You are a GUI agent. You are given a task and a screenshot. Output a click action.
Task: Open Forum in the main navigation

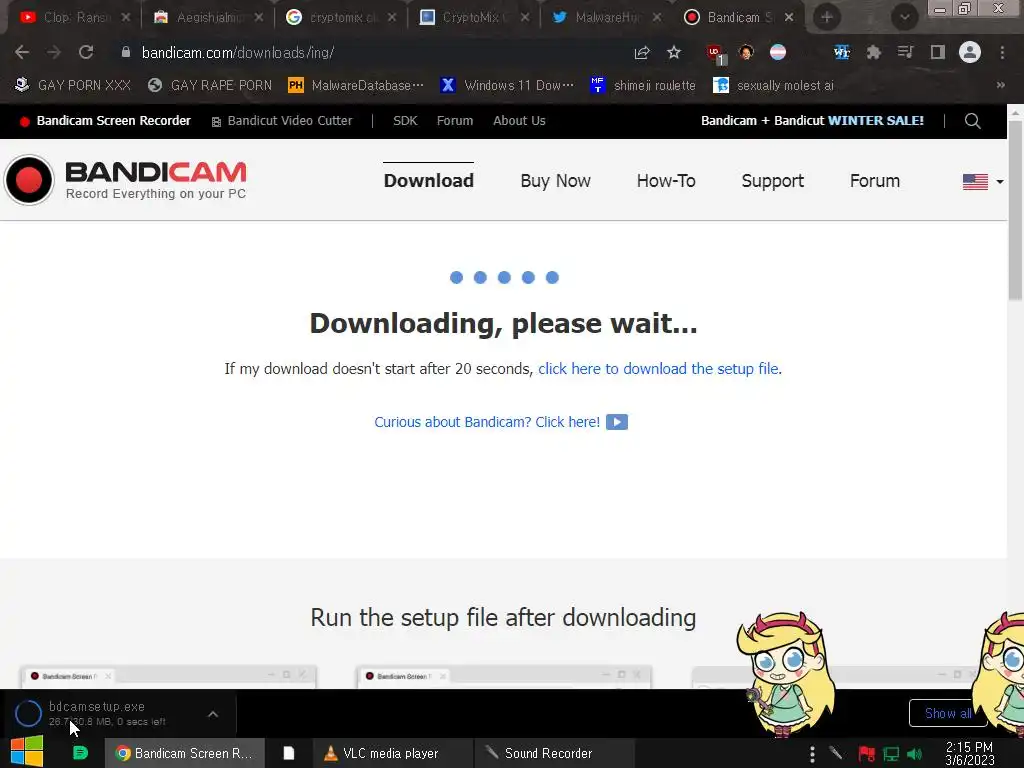[874, 181]
